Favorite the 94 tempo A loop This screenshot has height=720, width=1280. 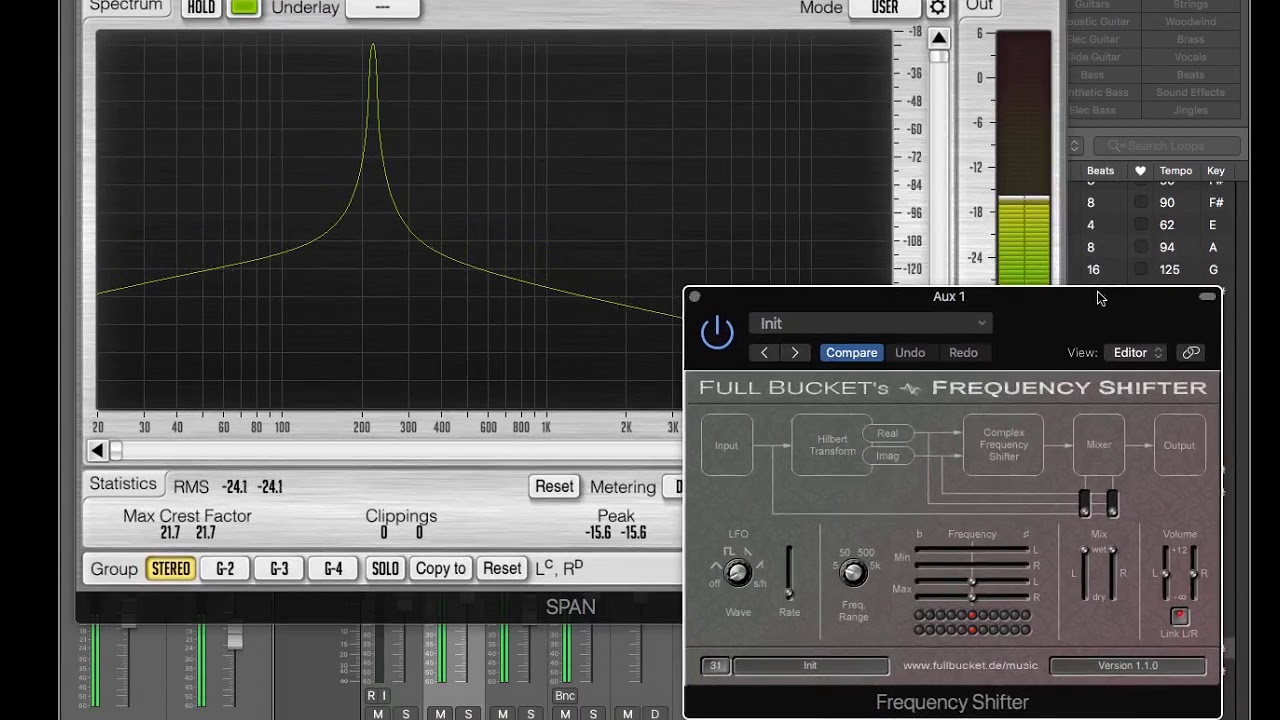point(1140,247)
